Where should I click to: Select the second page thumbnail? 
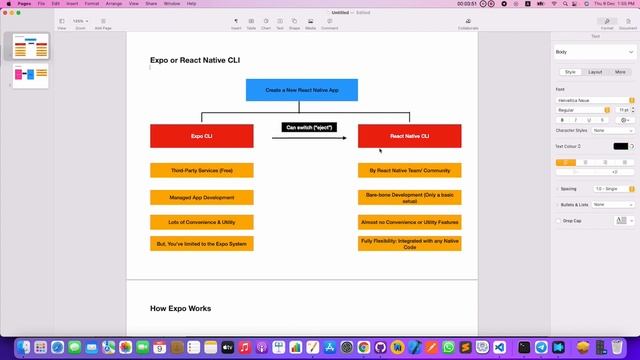coord(31,76)
